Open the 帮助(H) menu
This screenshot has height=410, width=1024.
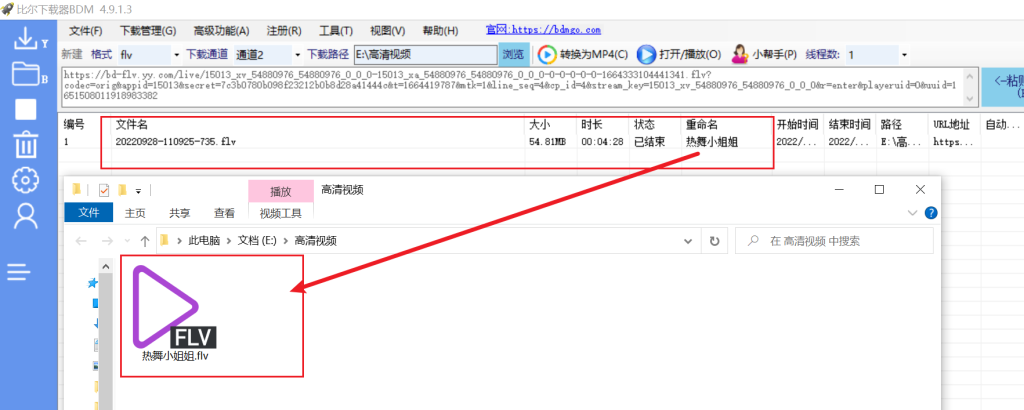[x=440, y=31]
